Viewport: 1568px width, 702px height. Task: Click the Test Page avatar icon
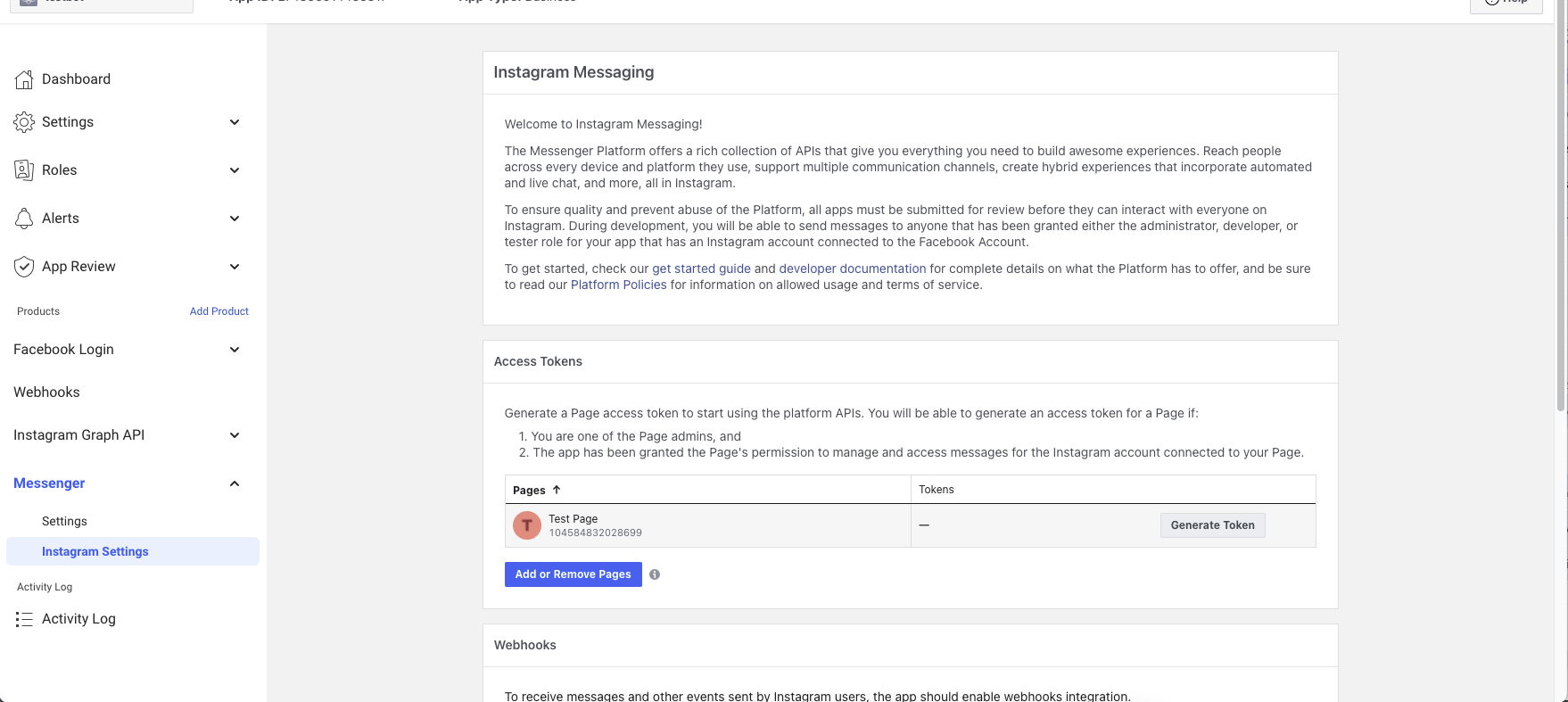click(x=527, y=525)
